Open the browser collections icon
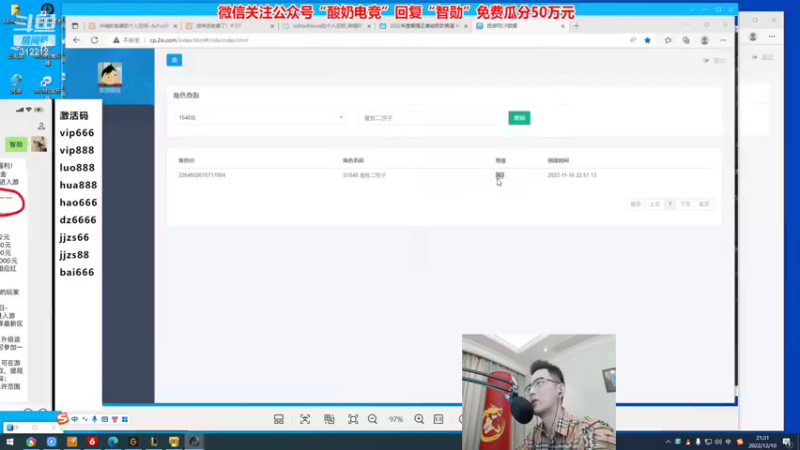Screen dimensions: 800x450 (x=686, y=40)
